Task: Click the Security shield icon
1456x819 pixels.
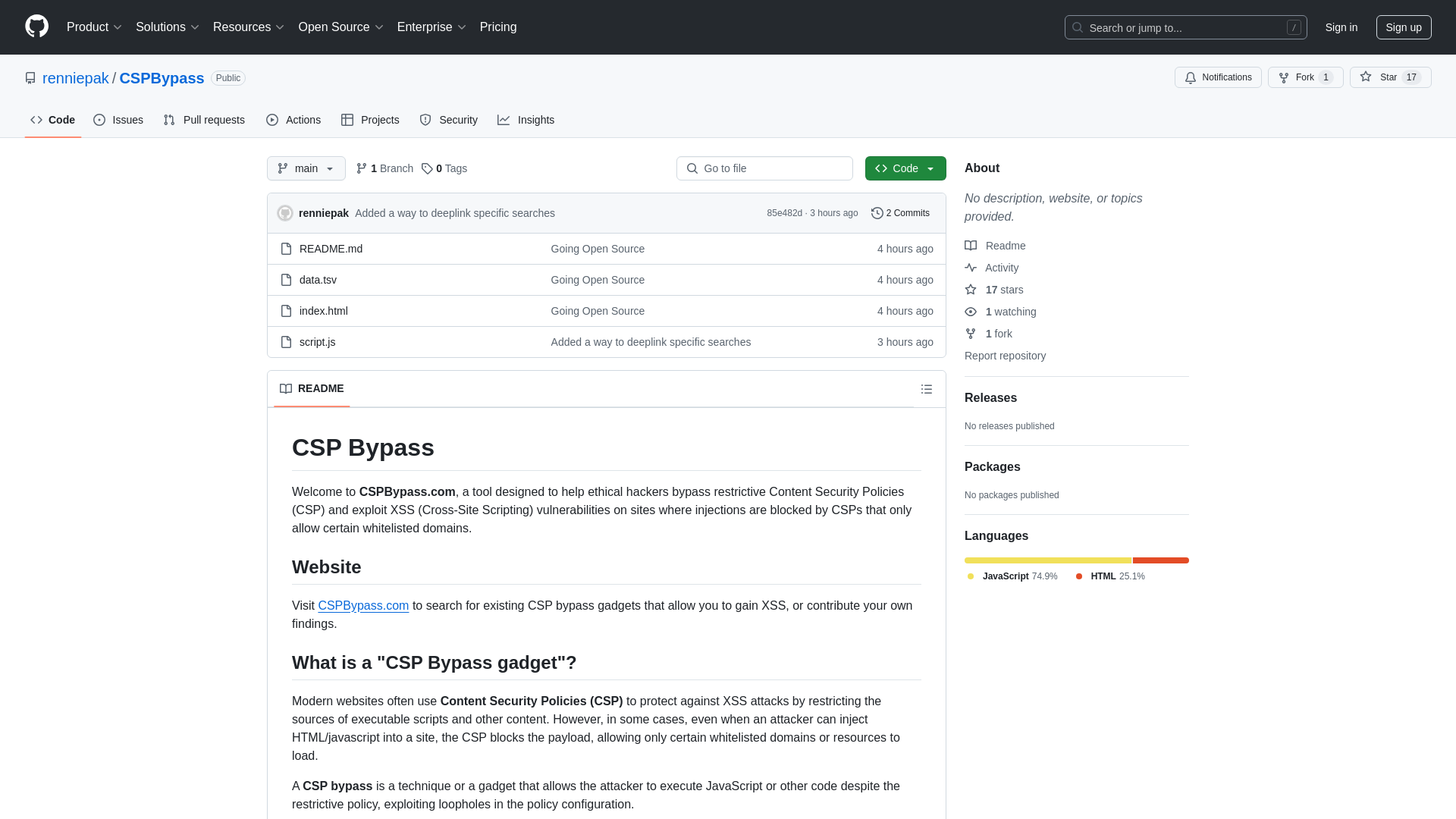Action: (x=425, y=120)
